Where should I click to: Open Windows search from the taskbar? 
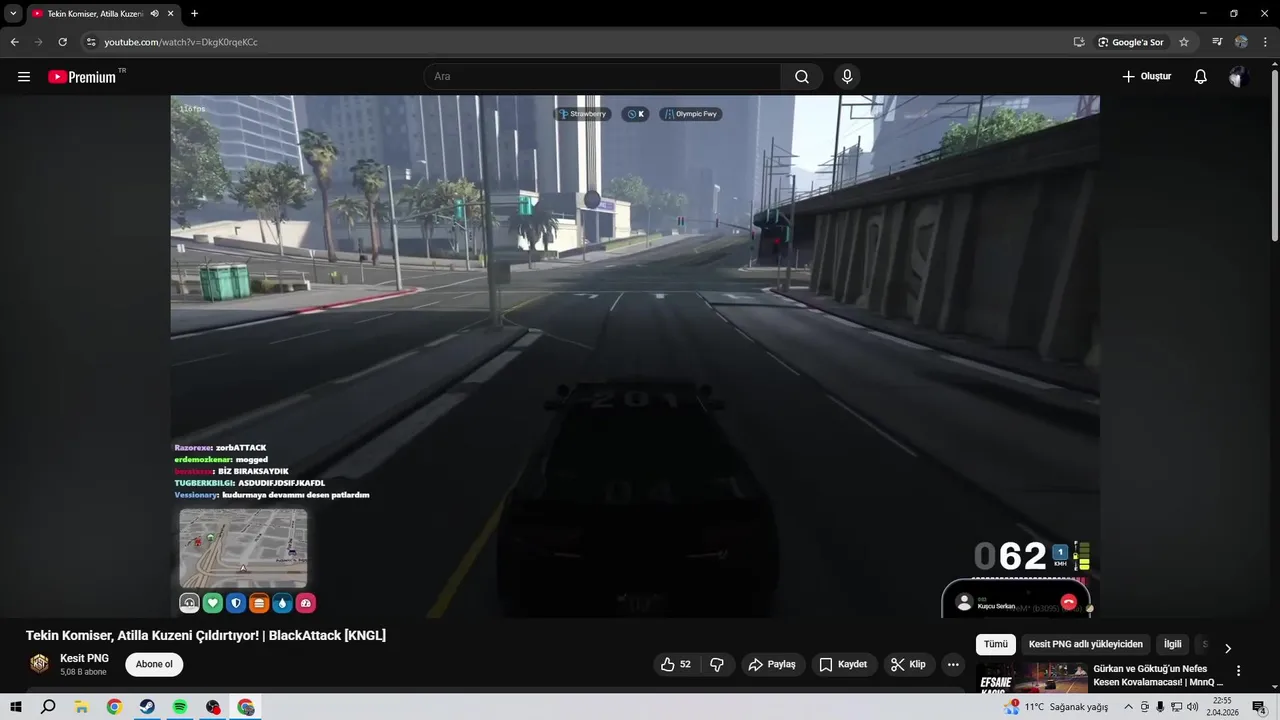(48, 707)
